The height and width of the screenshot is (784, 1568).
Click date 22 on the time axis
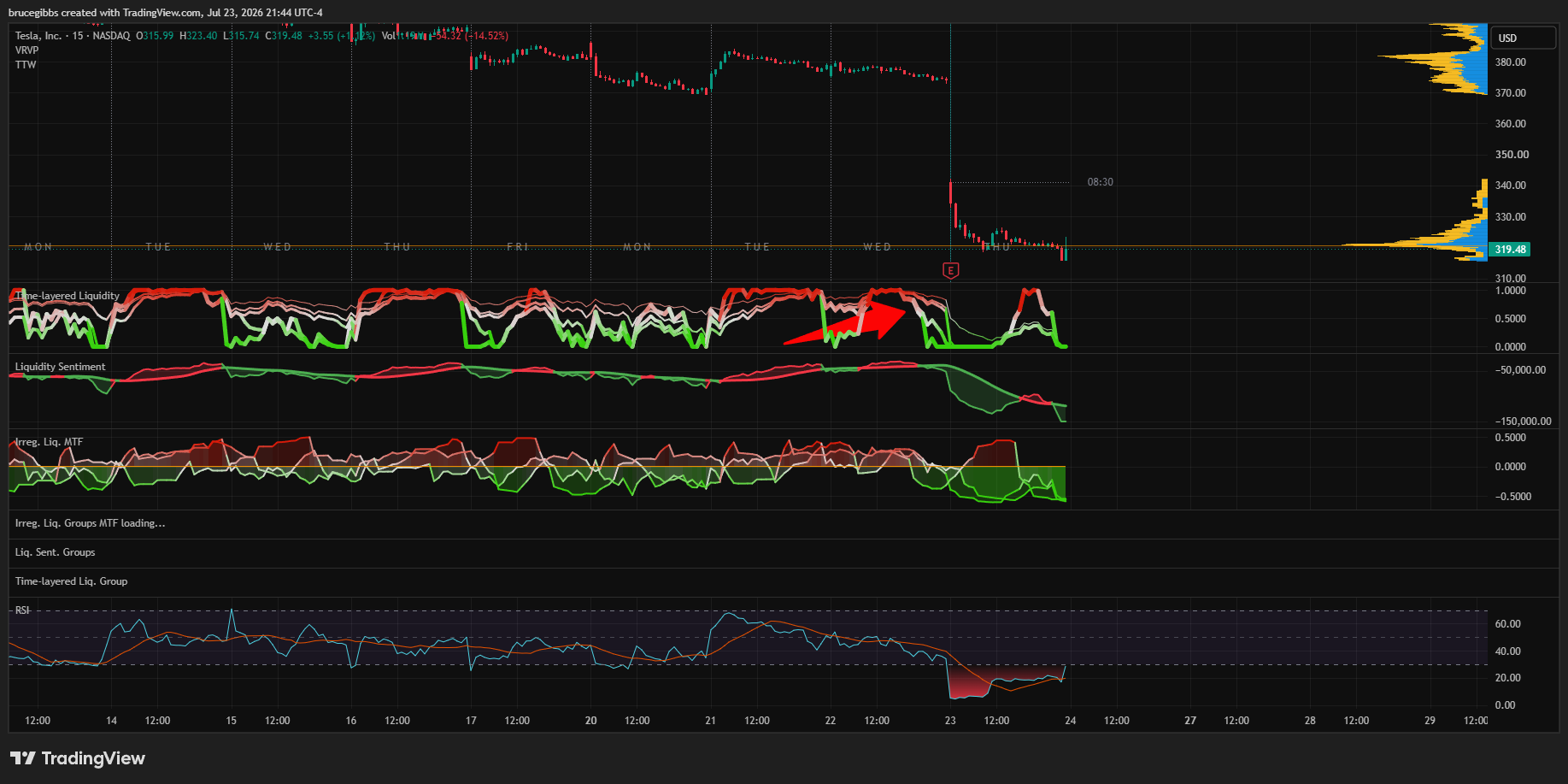coord(831,721)
